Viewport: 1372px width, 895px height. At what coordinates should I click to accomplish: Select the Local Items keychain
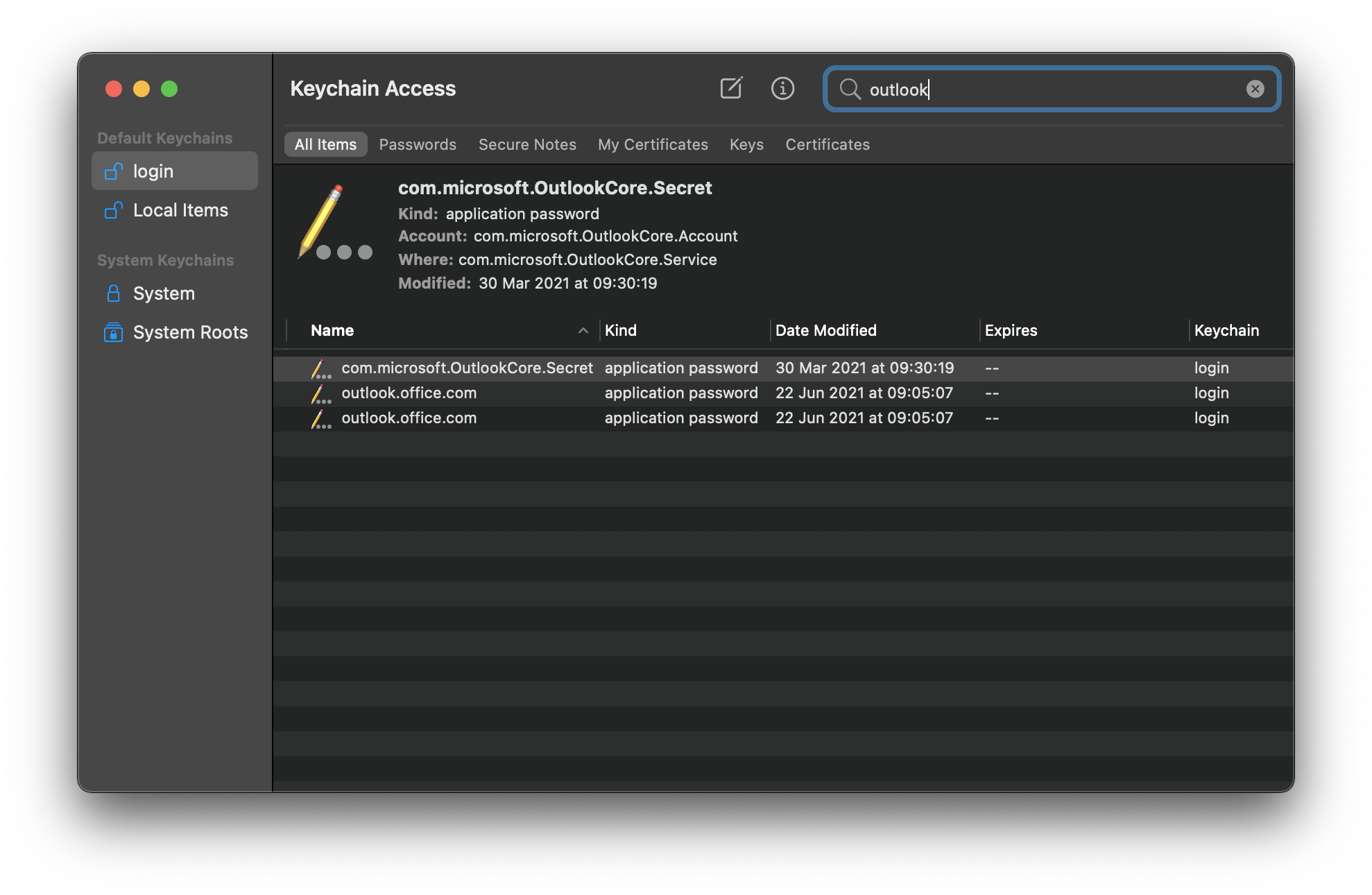(x=175, y=210)
